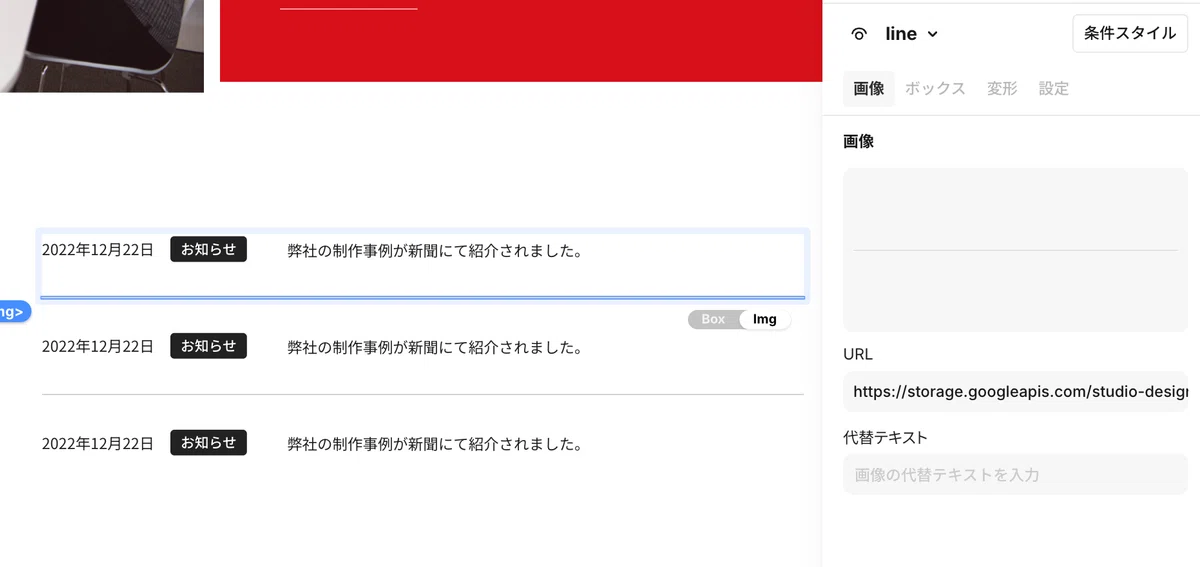Image resolution: width=1200 pixels, height=567 pixels.
Task: Click the URL input field
Action: coord(1015,392)
